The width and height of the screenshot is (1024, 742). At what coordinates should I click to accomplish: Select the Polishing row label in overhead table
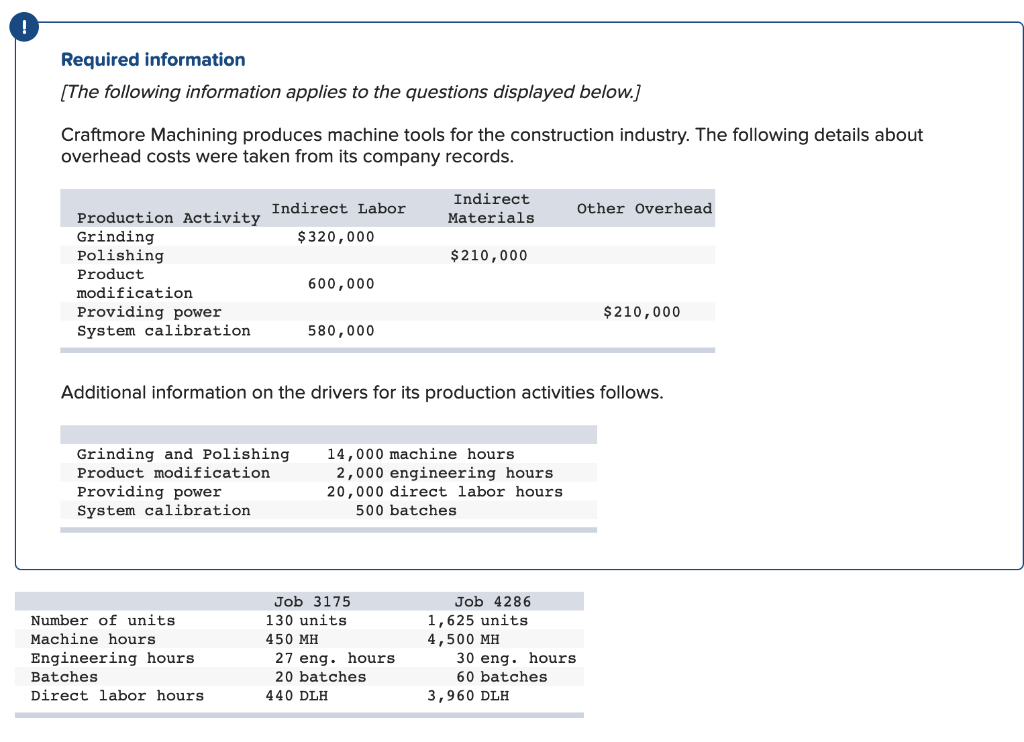tap(120, 255)
